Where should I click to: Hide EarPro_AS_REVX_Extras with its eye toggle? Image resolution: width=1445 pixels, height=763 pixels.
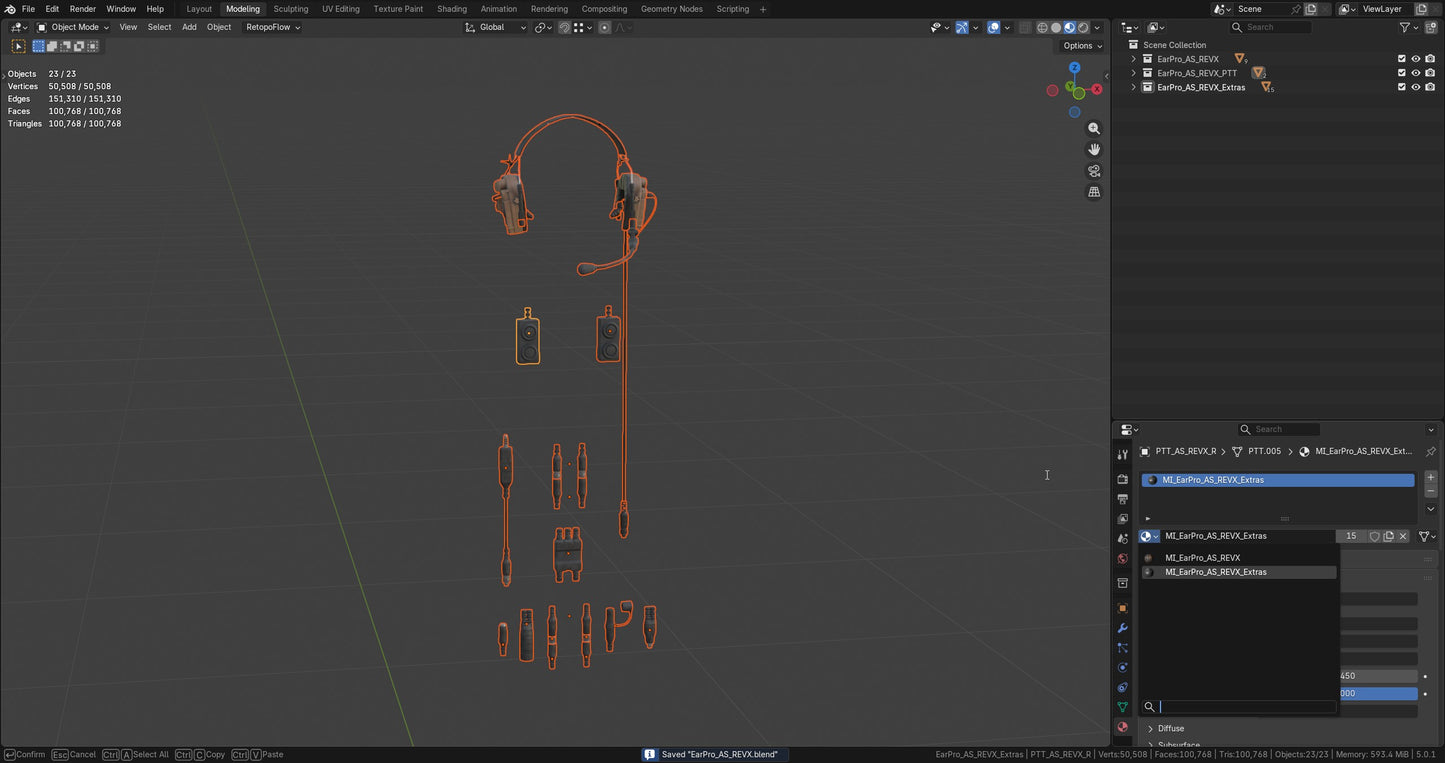coord(1415,87)
